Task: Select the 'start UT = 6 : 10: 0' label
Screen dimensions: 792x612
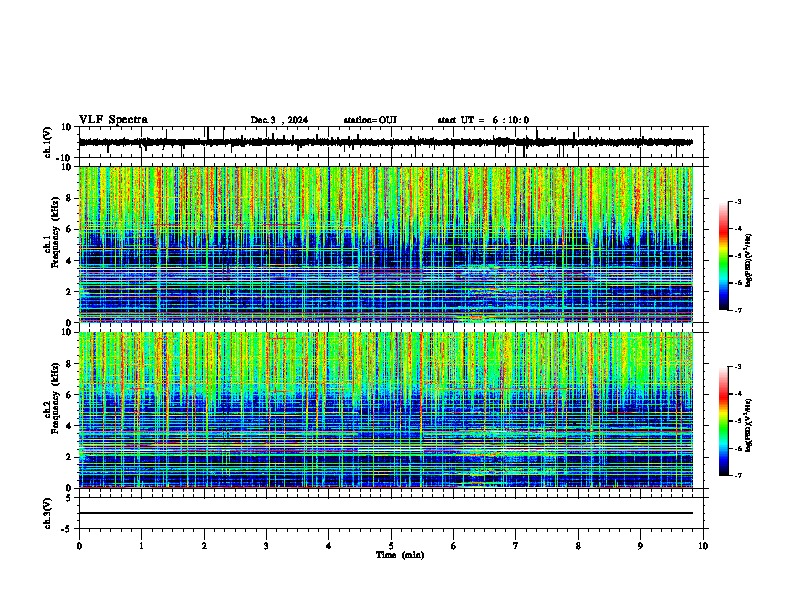Action: click(x=483, y=120)
